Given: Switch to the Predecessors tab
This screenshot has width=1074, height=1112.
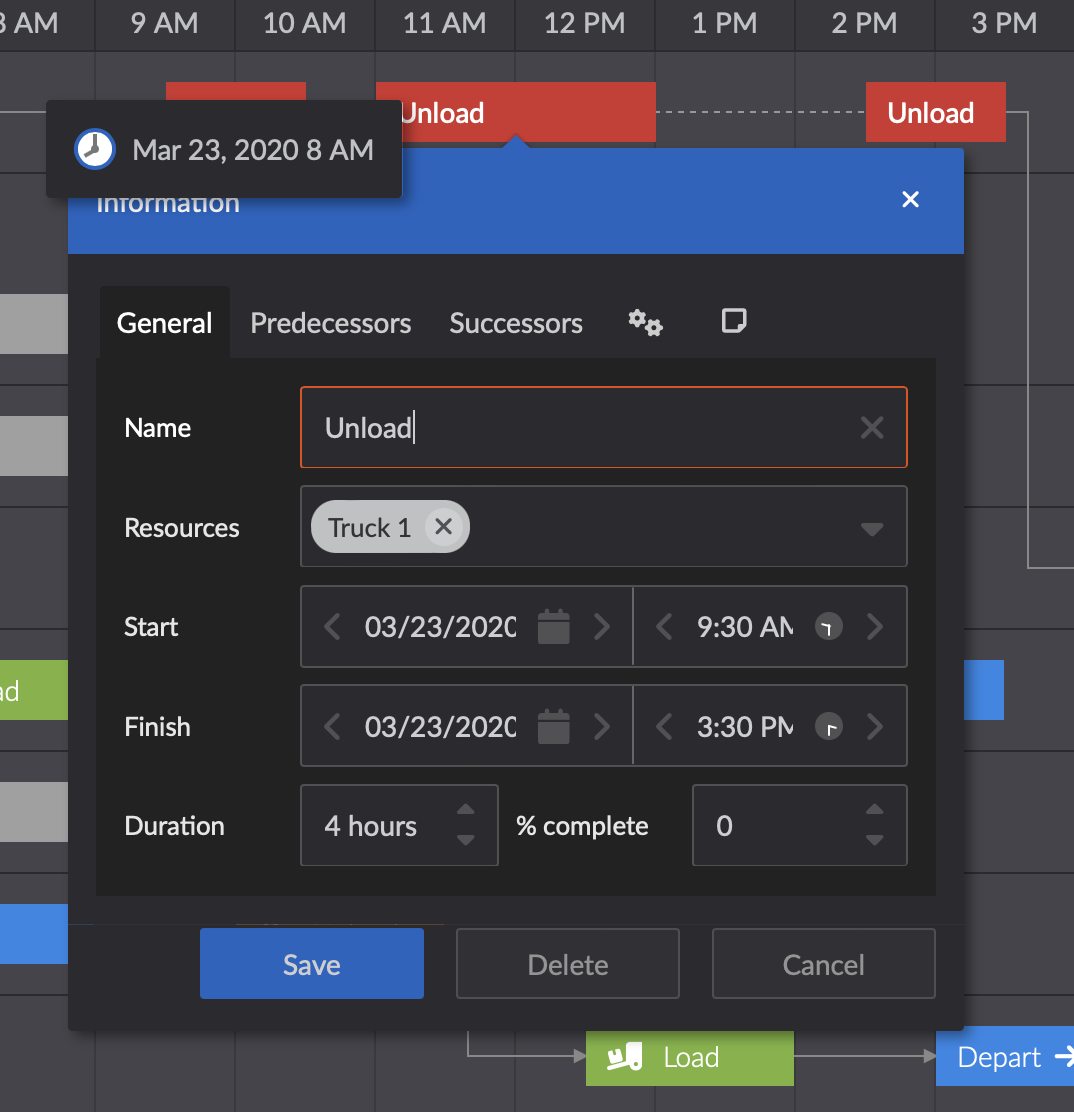Looking at the screenshot, I should tap(330, 322).
